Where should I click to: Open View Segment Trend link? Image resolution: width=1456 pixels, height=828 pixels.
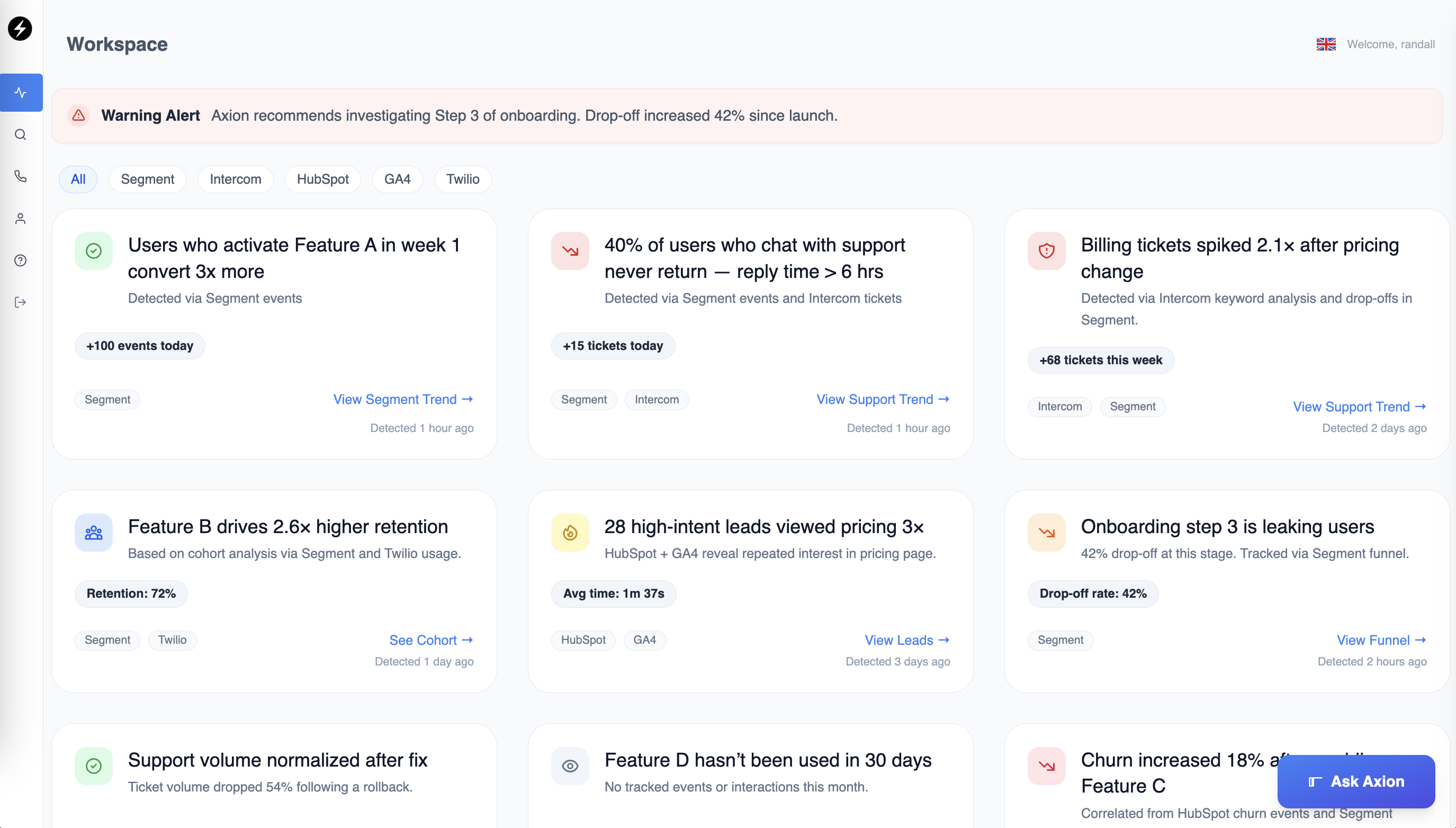coord(403,399)
